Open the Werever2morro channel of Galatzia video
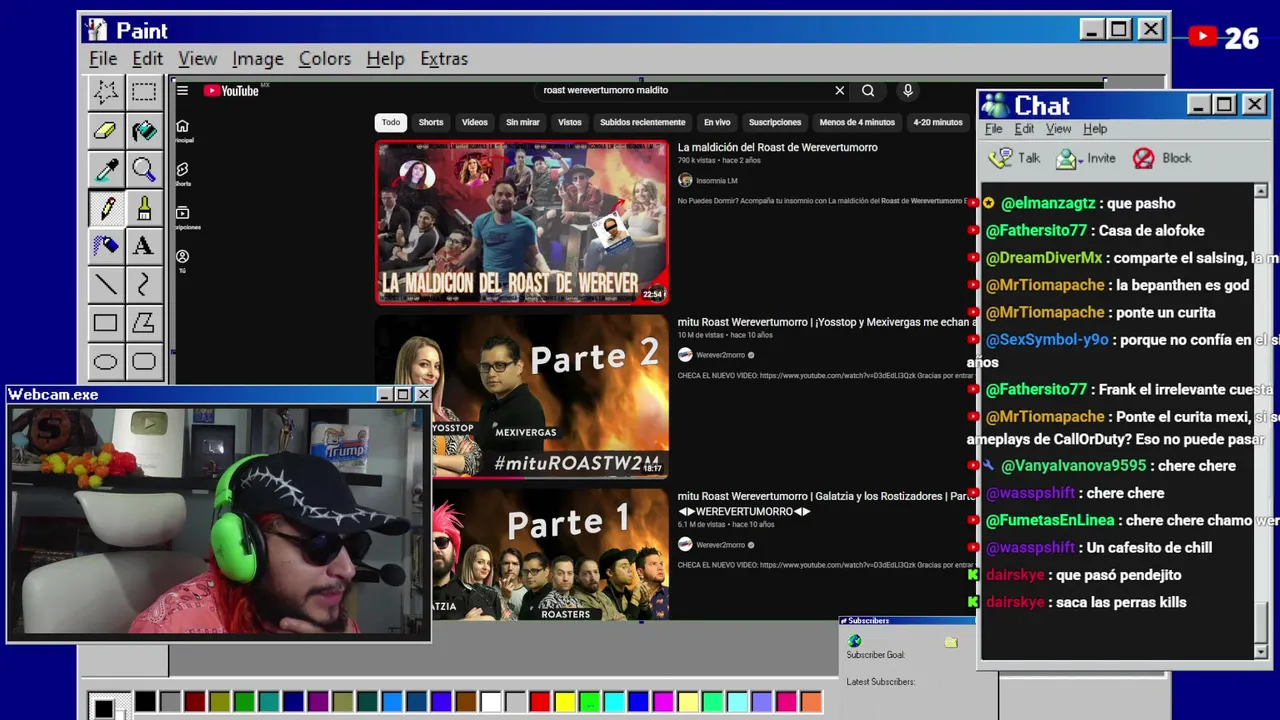This screenshot has width=1280, height=720. click(720, 545)
